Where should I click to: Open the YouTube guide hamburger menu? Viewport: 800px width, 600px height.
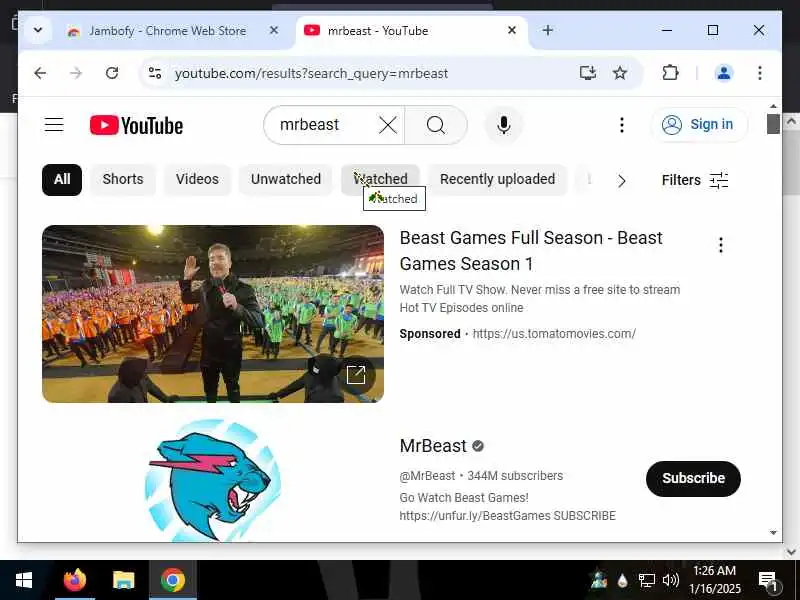54,125
